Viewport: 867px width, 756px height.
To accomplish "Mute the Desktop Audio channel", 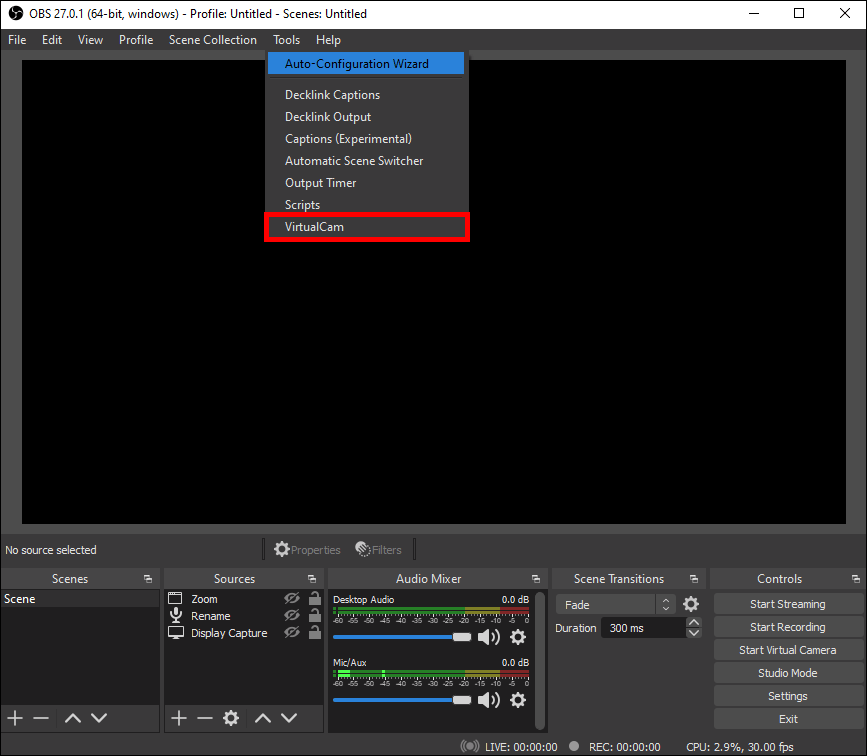I will point(489,636).
